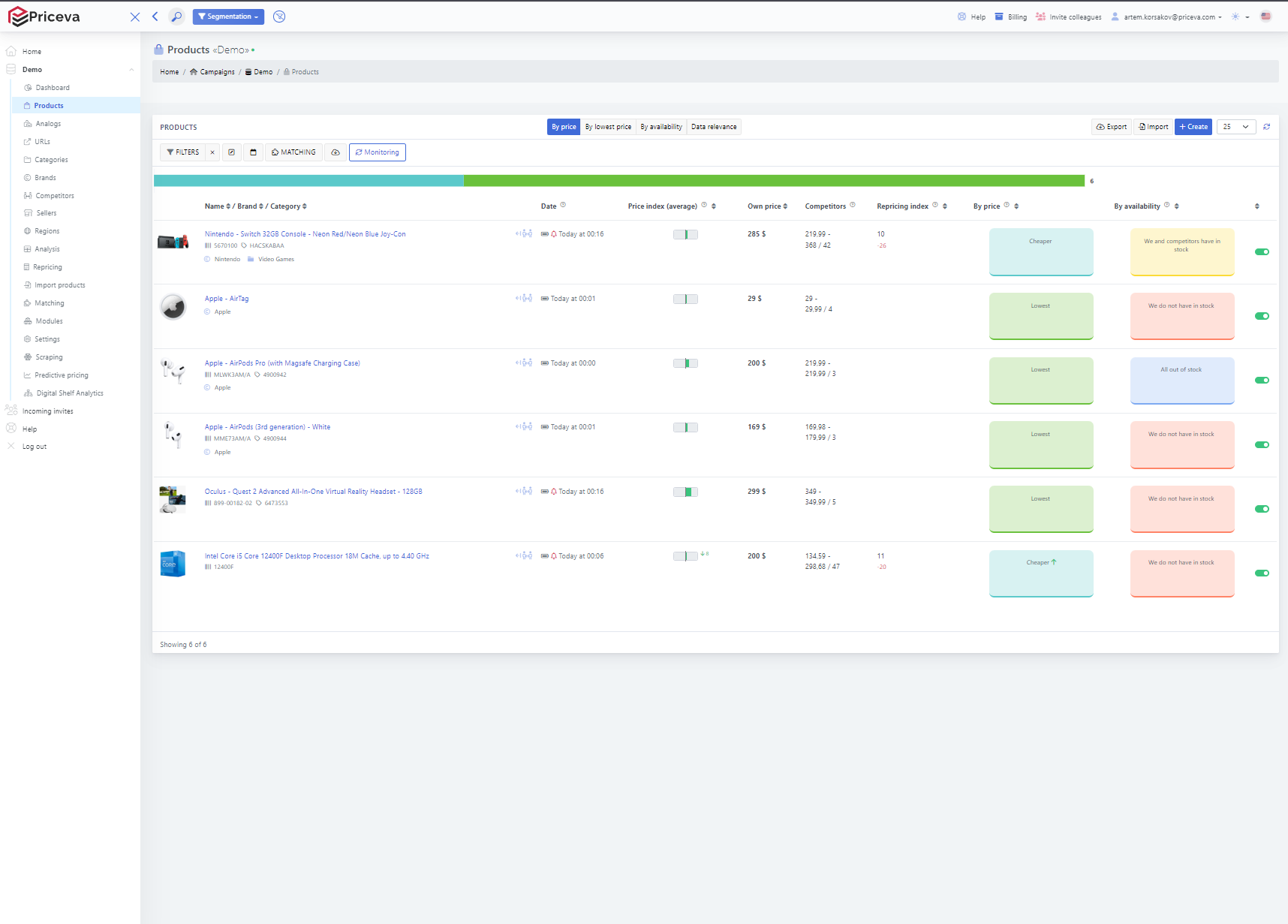1288x924 pixels.
Task: Click the Import button
Action: click(1154, 127)
